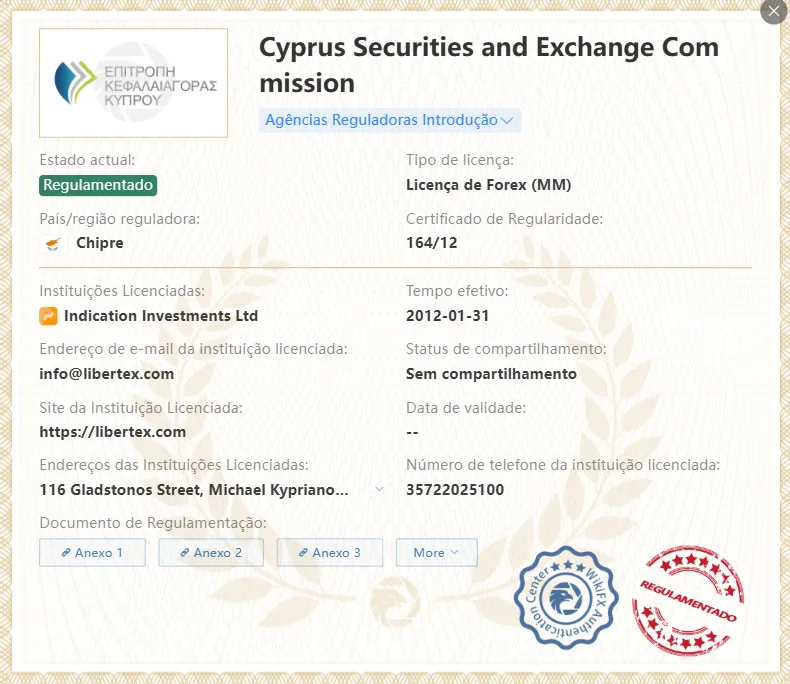The image size is (790, 684).
Task: Expand the 116 Gladstonos Street address
Action: [379, 489]
